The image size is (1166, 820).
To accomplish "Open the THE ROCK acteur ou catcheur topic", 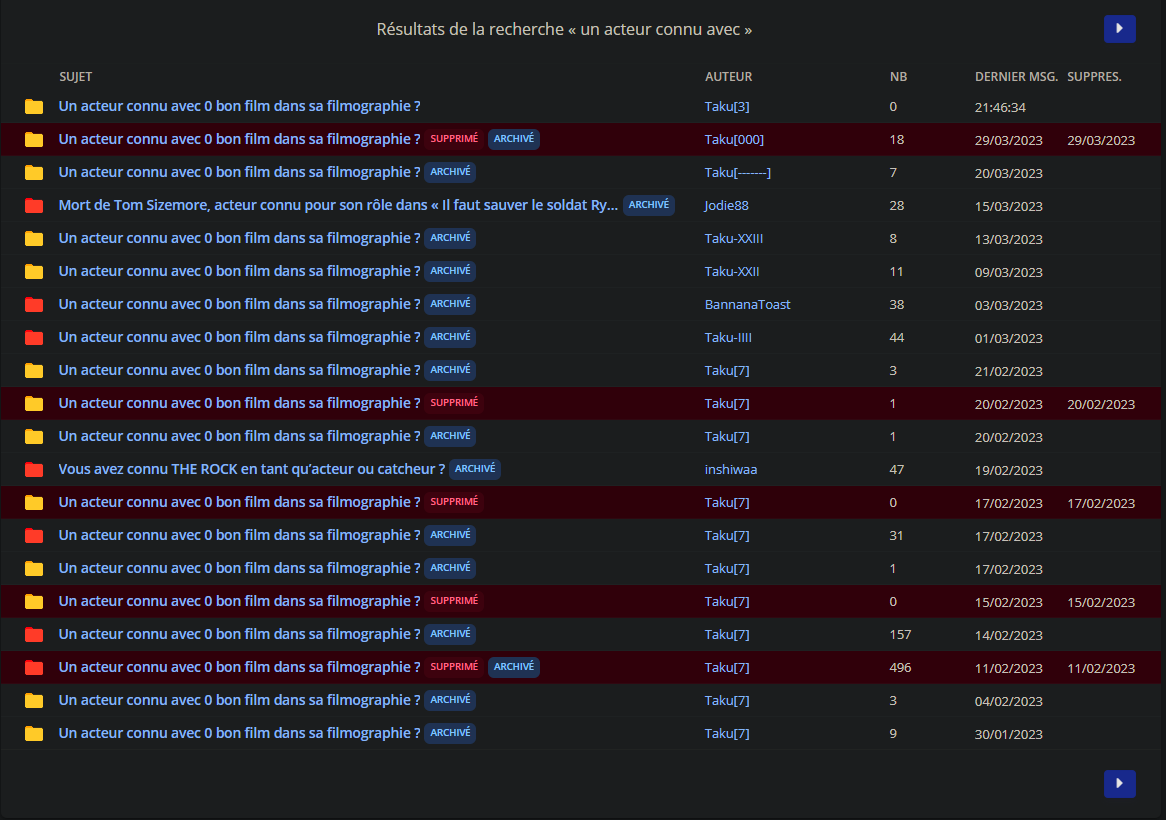I will pyautogui.click(x=251, y=469).
